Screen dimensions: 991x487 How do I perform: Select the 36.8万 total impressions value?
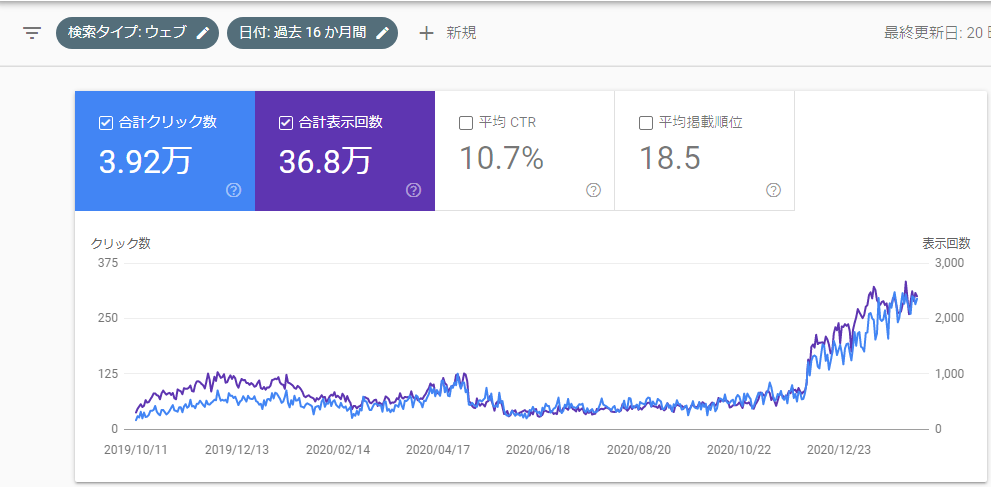[325, 161]
